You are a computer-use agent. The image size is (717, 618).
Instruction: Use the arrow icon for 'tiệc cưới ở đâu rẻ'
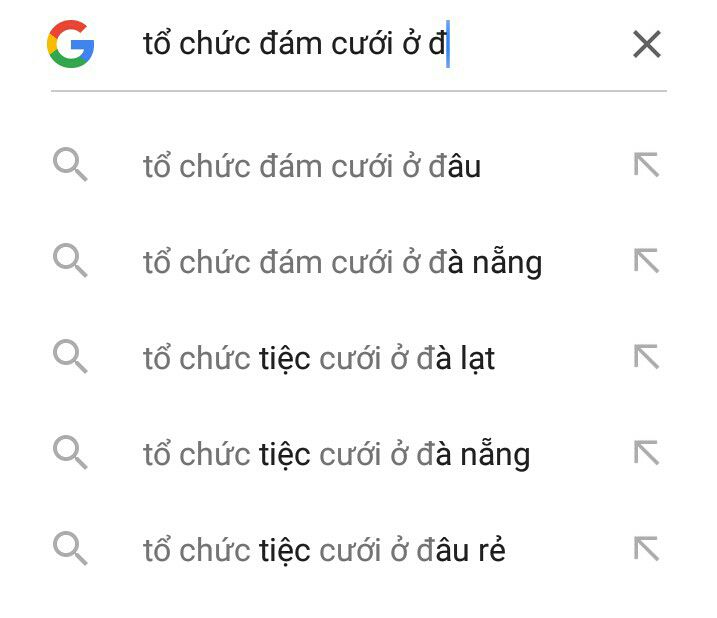(647, 548)
